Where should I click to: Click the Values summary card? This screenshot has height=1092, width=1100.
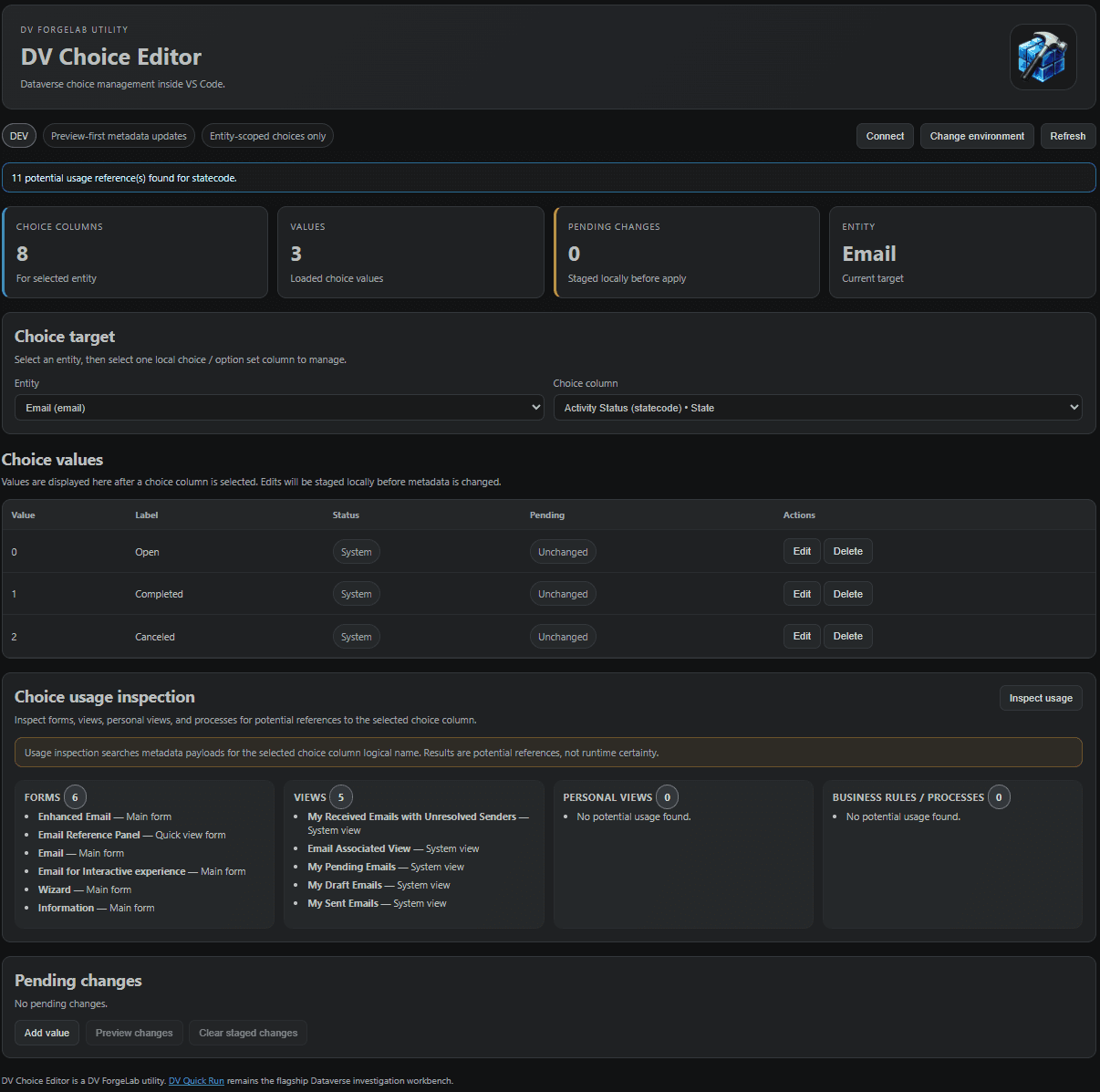410,252
